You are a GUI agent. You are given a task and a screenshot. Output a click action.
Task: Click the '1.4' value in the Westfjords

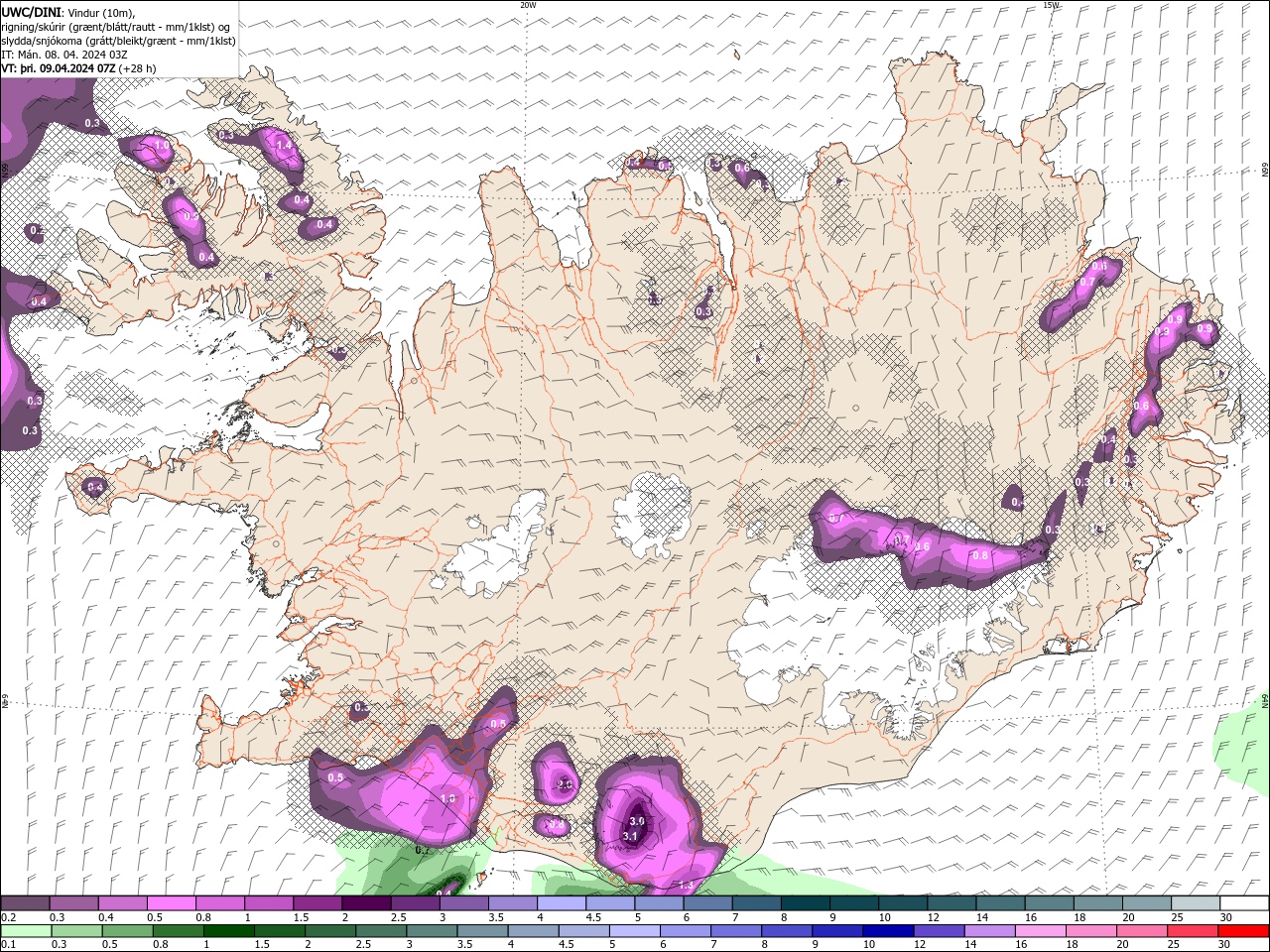284,145
